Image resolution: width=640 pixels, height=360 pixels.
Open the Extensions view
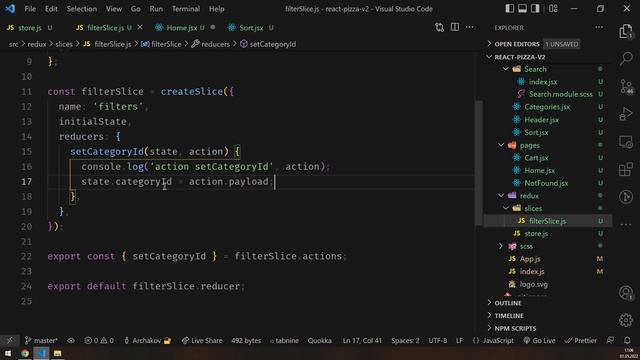(626, 169)
